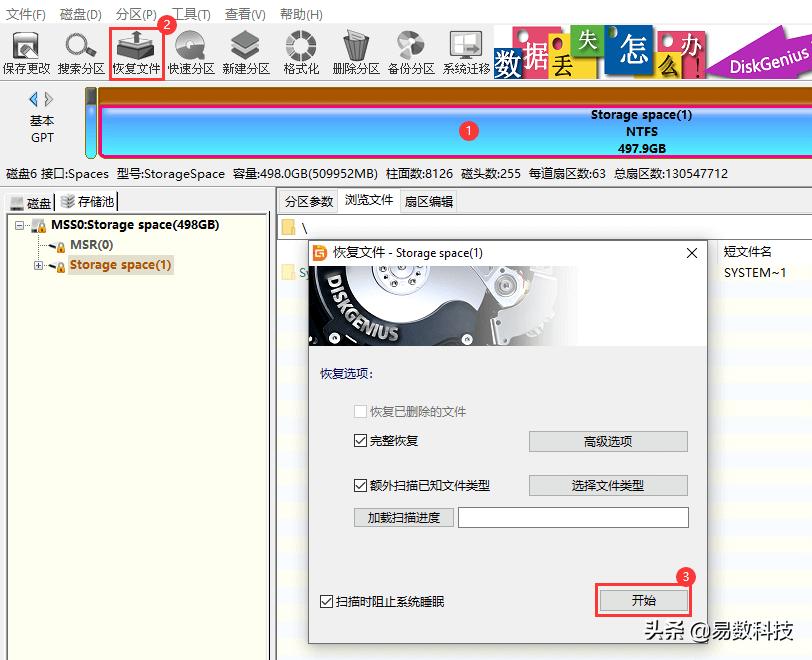Click the 开始 button to start scanning
The height and width of the screenshot is (660, 812).
[644, 599]
